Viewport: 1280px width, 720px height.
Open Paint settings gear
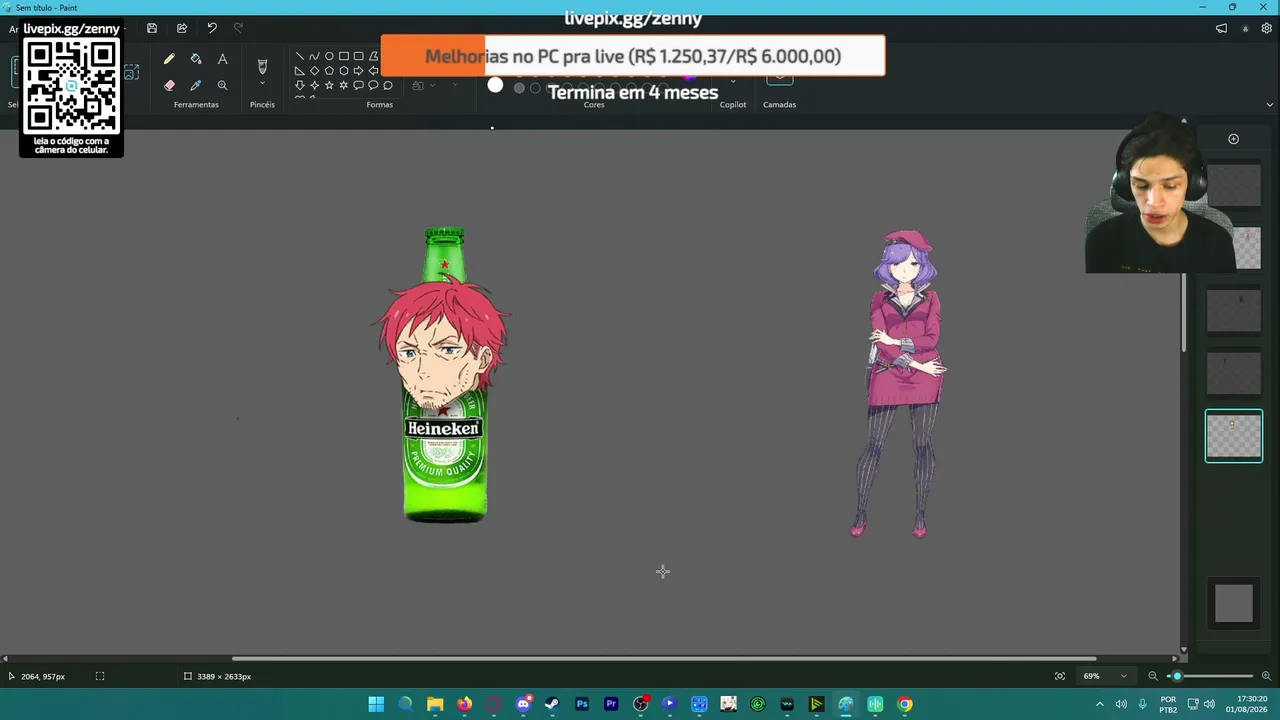tap(1266, 29)
